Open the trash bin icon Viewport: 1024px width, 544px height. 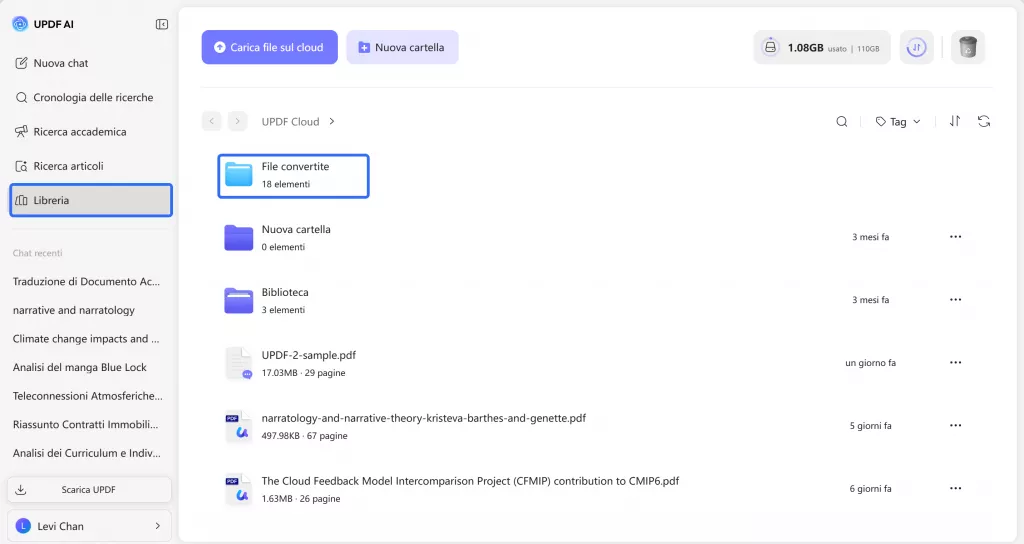click(x=967, y=47)
